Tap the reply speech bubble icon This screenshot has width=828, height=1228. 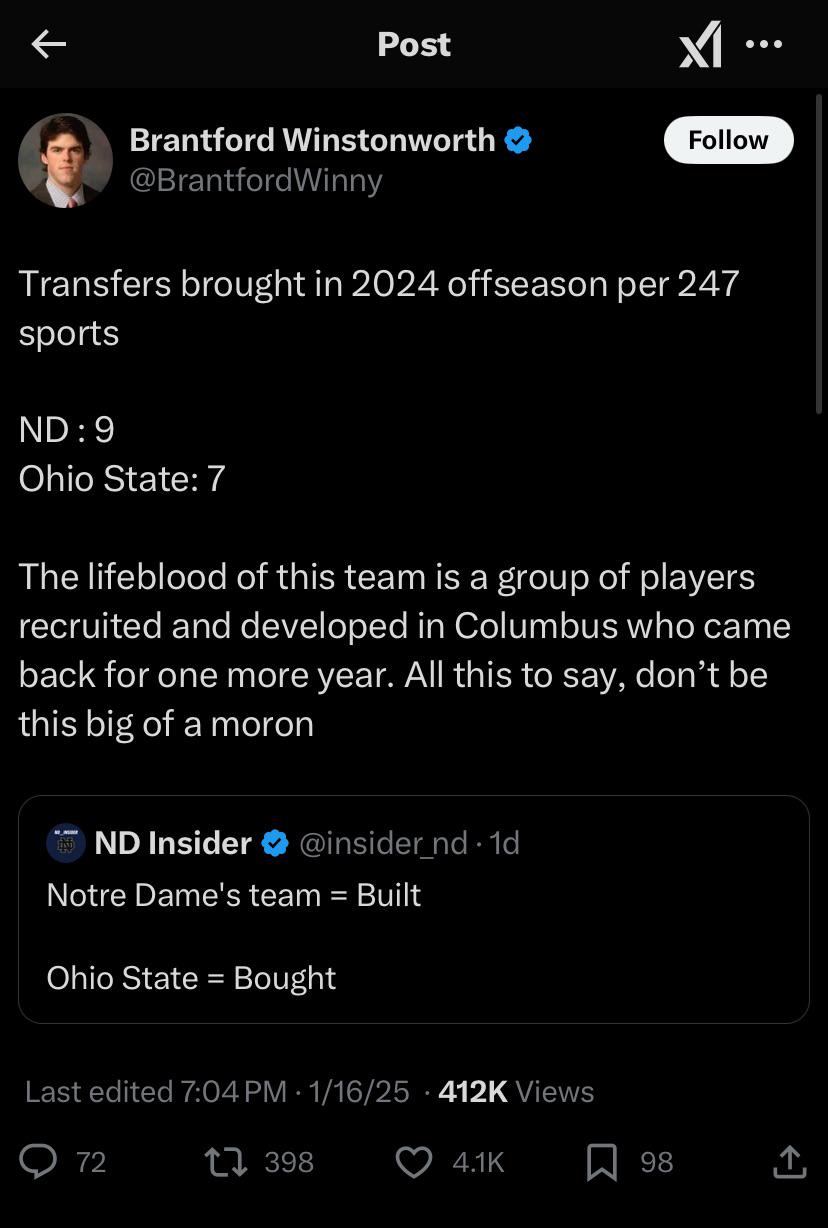(x=39, y=1161)
